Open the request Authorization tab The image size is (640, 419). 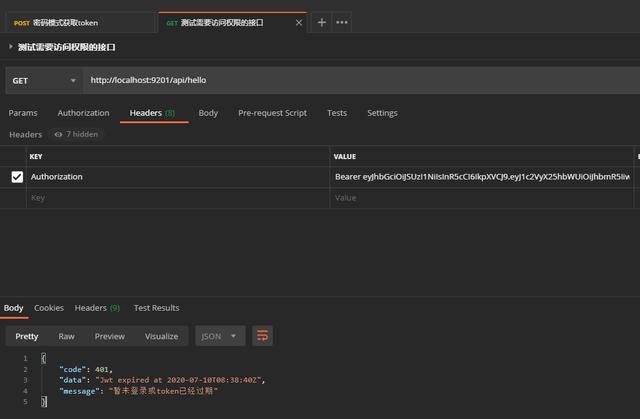tap(83, 113)
